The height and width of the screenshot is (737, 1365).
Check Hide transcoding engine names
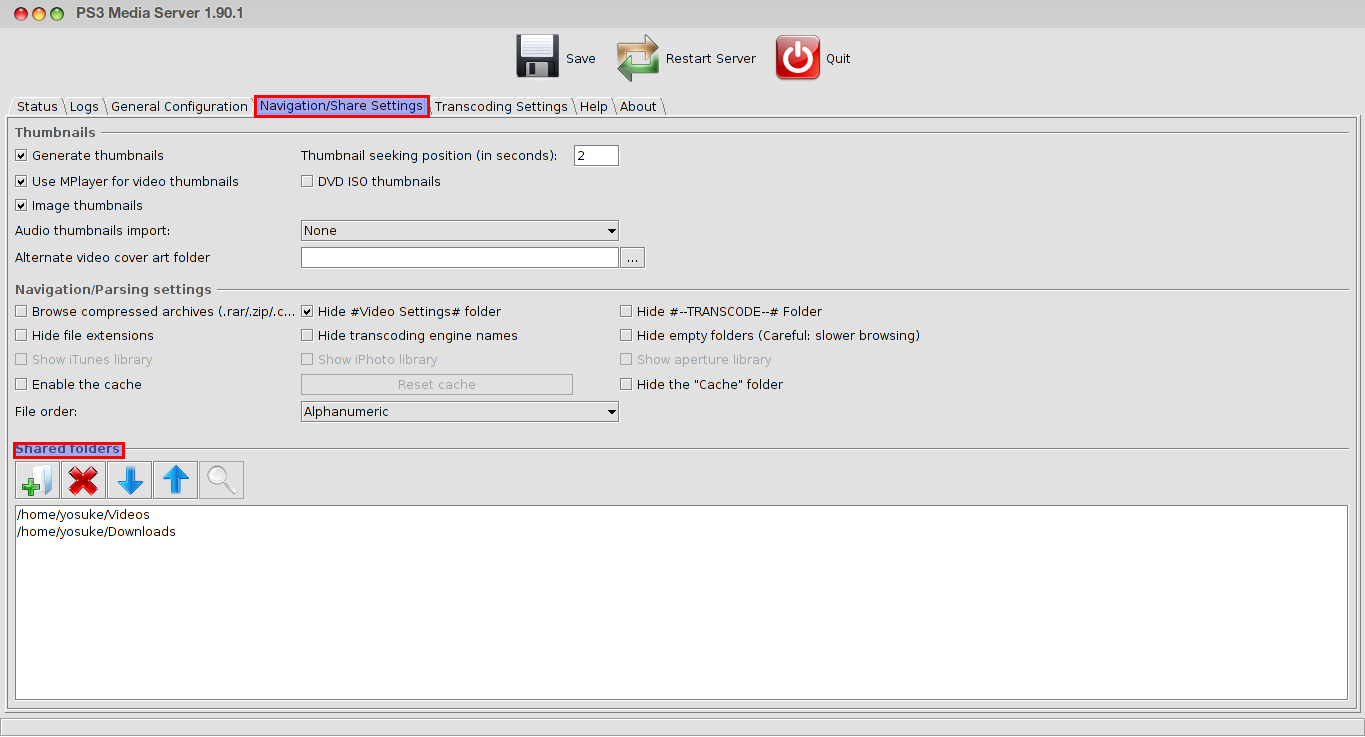point(307,336)
